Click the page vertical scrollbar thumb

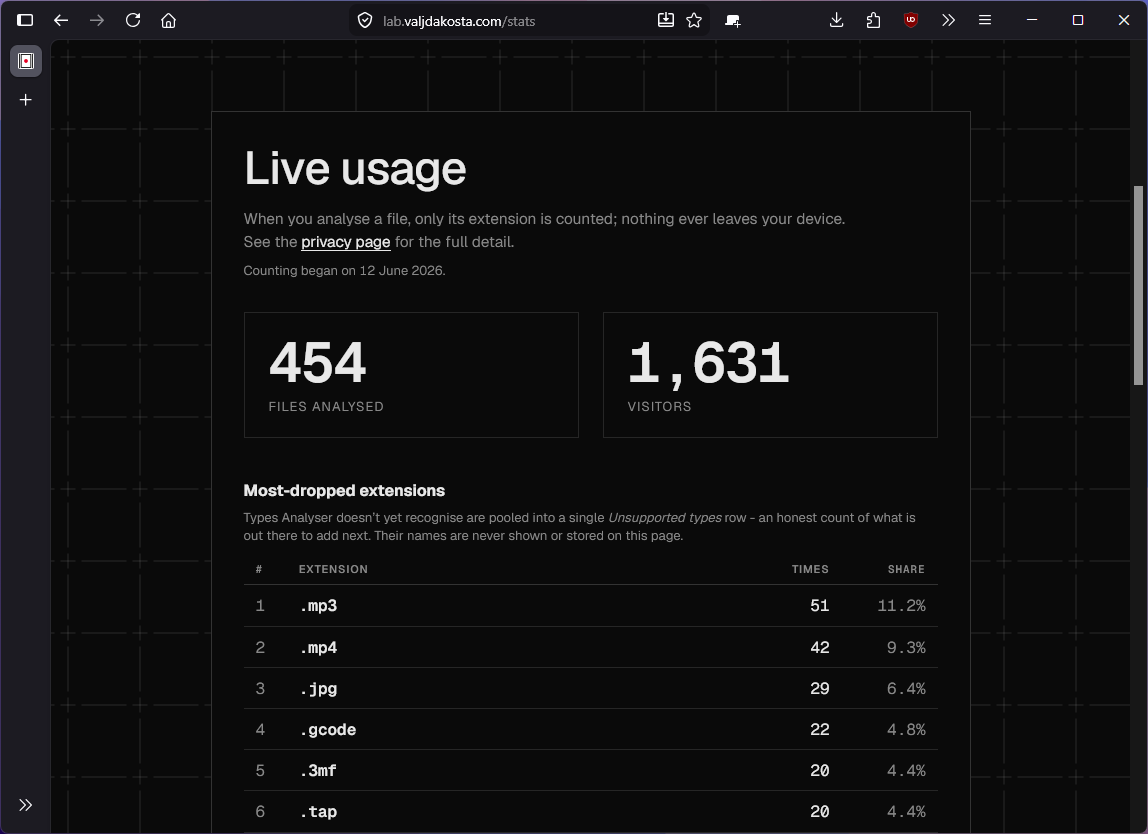click(1138, 286)
